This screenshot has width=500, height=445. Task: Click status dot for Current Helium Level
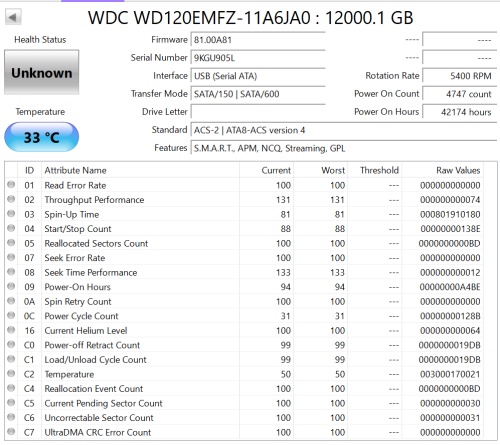(11, 330)
